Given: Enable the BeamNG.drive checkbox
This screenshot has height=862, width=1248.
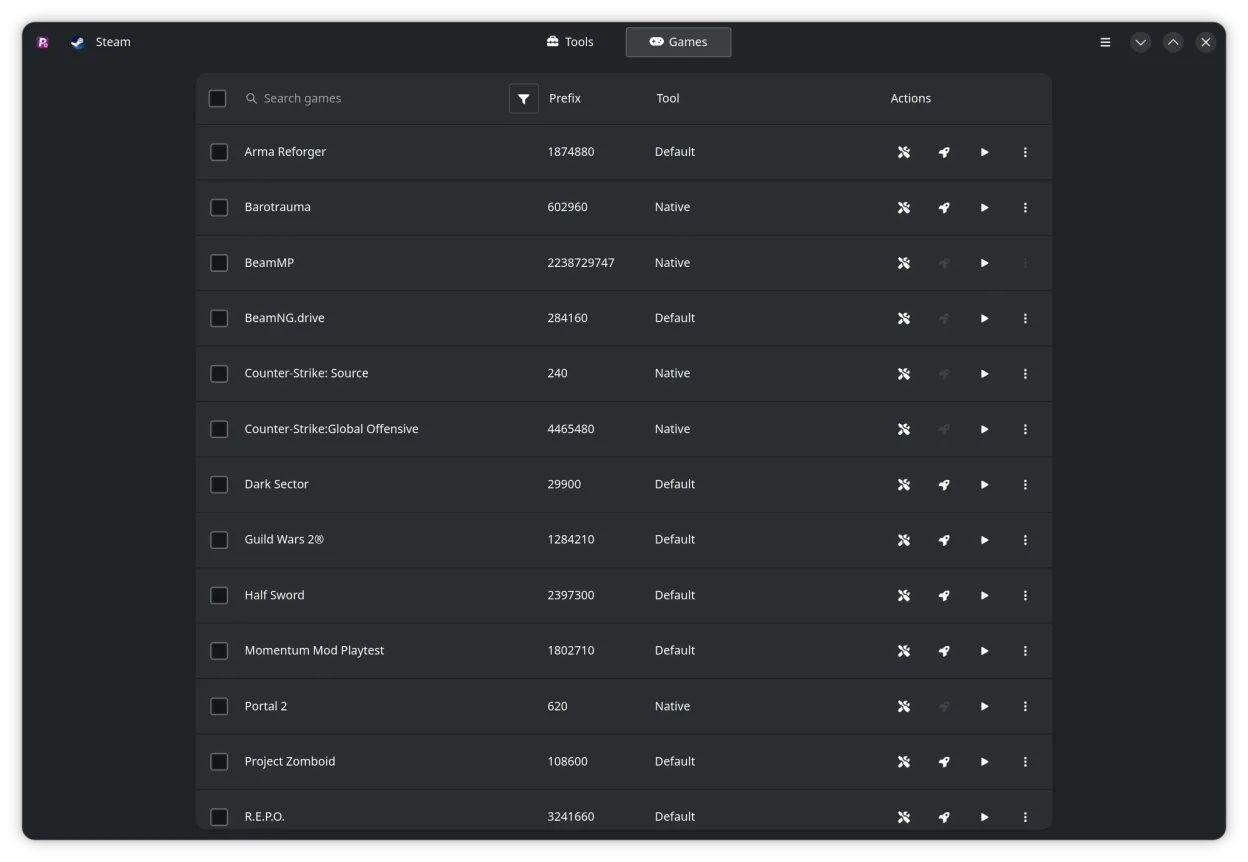Looking at the screenshot, I should coord(219,318).
